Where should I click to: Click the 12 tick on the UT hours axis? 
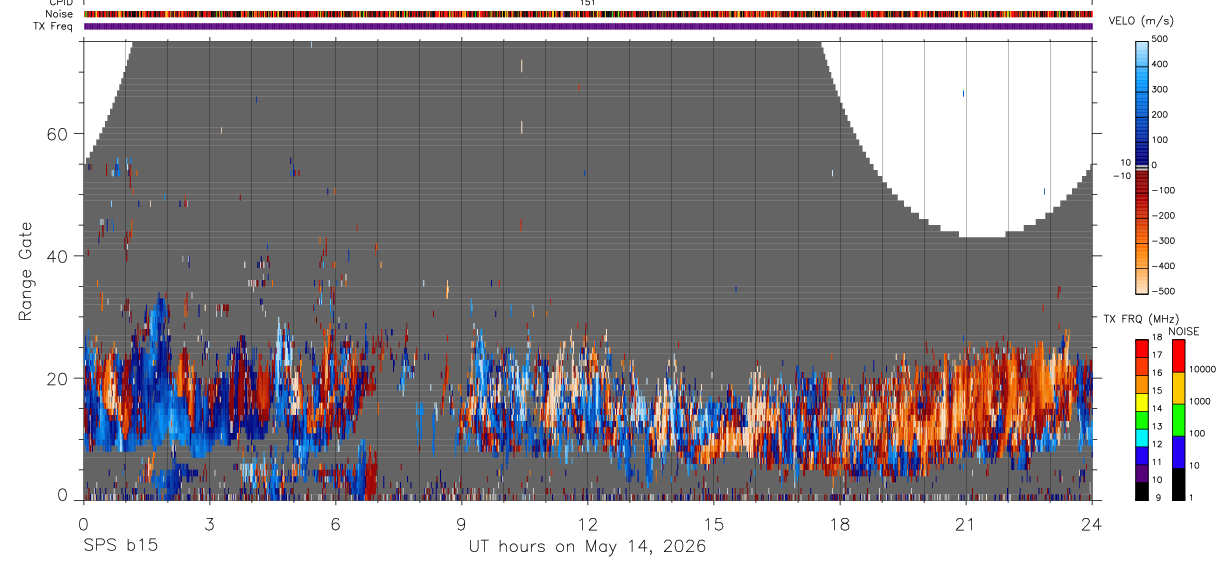click(588, 523)
